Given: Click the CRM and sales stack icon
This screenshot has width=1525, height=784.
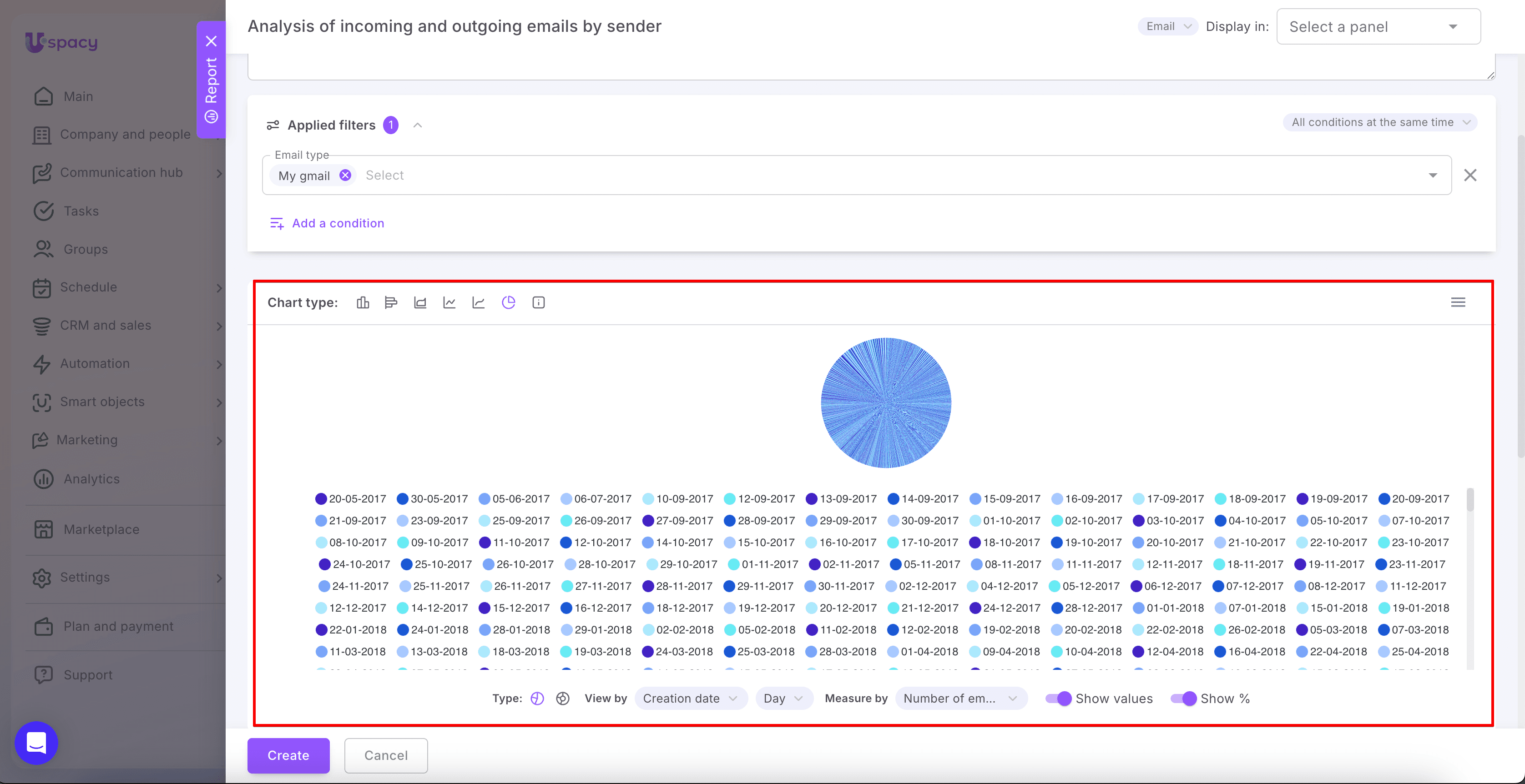Looking at the screenshot, I should [x=41, y=326].
